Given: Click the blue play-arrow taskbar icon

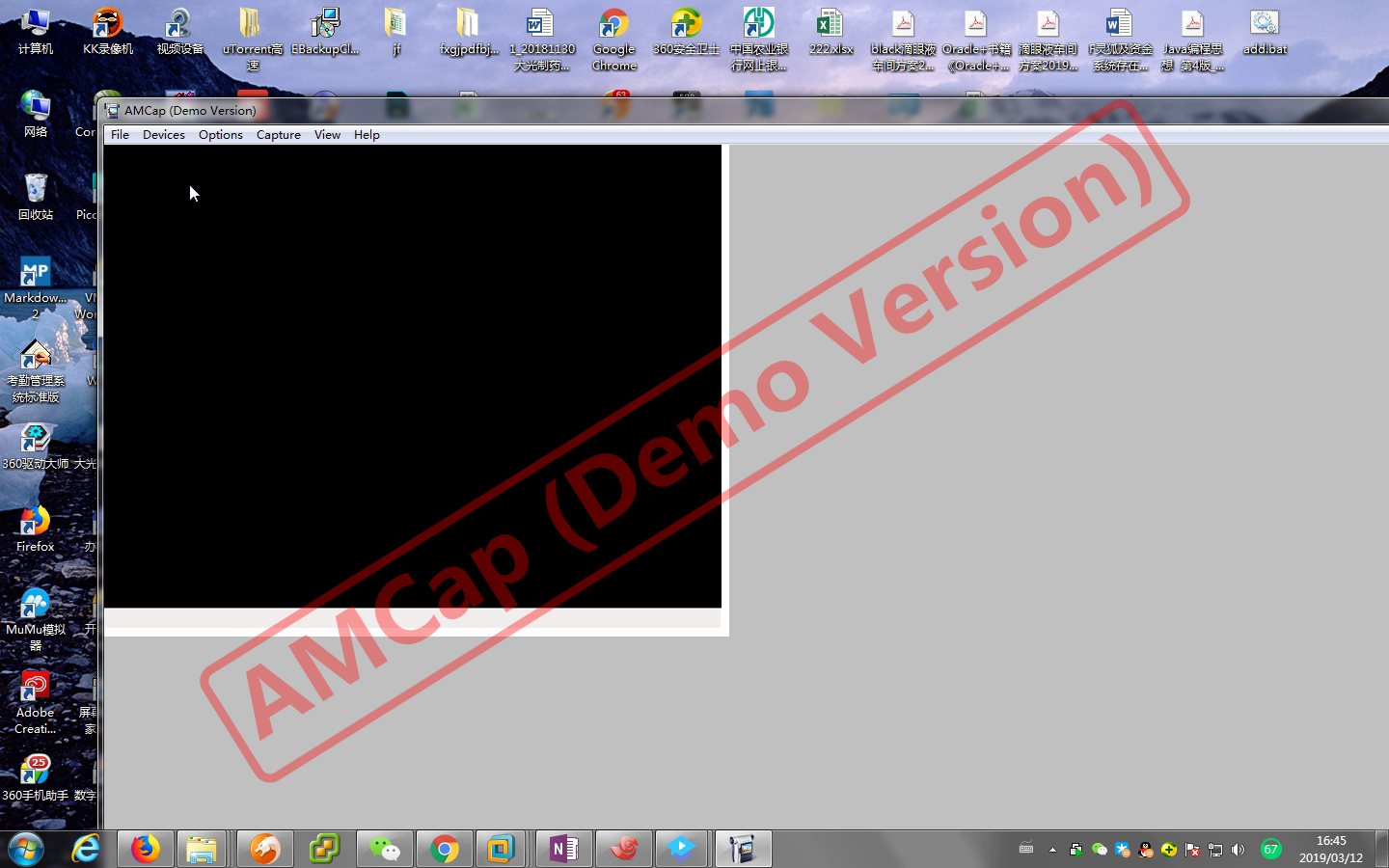Looking at the screenshot, I should pyautogui.click(x=682, y=849).
